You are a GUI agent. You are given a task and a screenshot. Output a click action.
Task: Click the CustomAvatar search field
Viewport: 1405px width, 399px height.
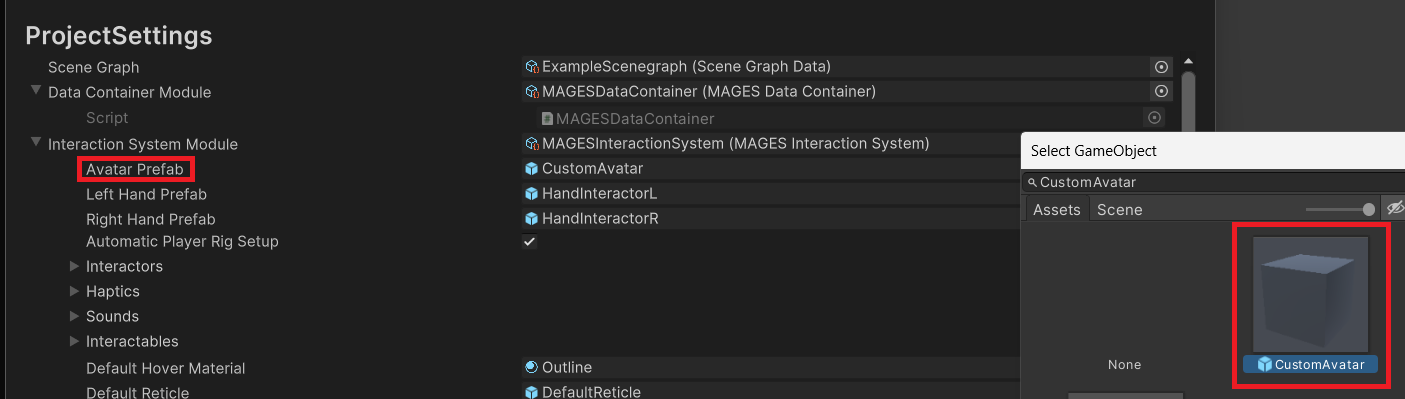tap(1213, 183)
